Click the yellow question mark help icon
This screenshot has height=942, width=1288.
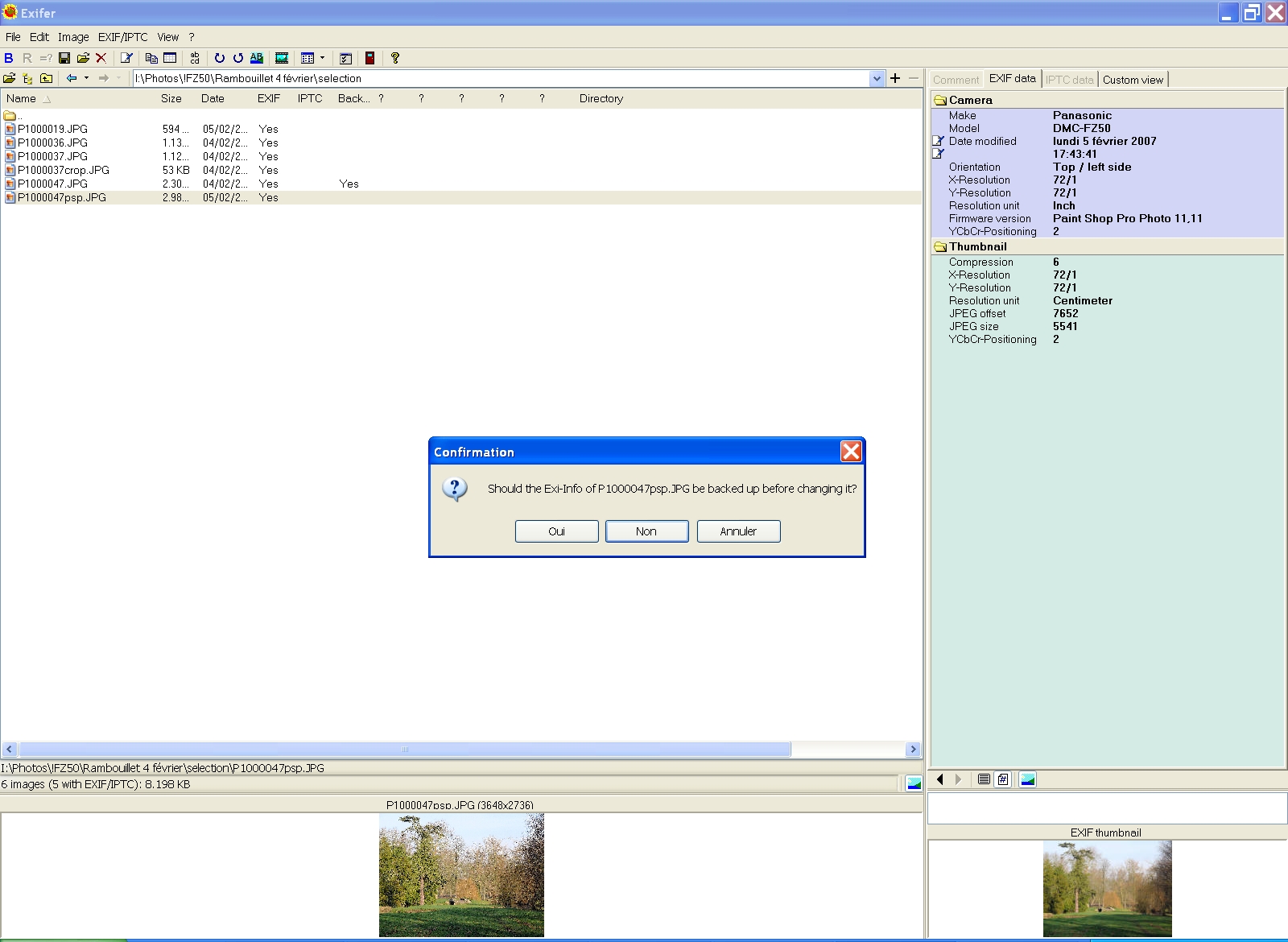[x=394, y=58]
